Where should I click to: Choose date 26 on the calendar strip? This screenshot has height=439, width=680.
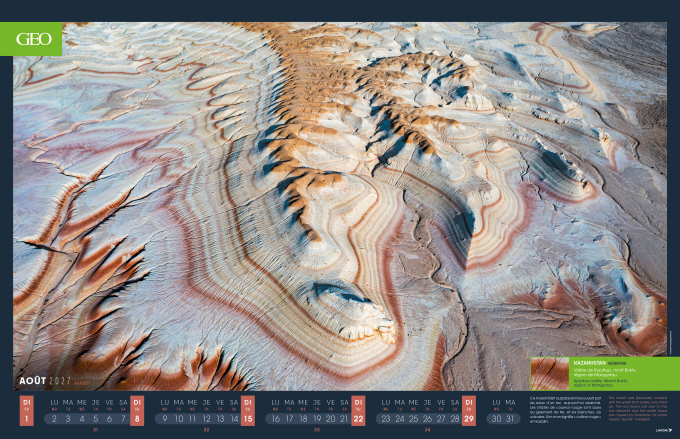point(427,418)
